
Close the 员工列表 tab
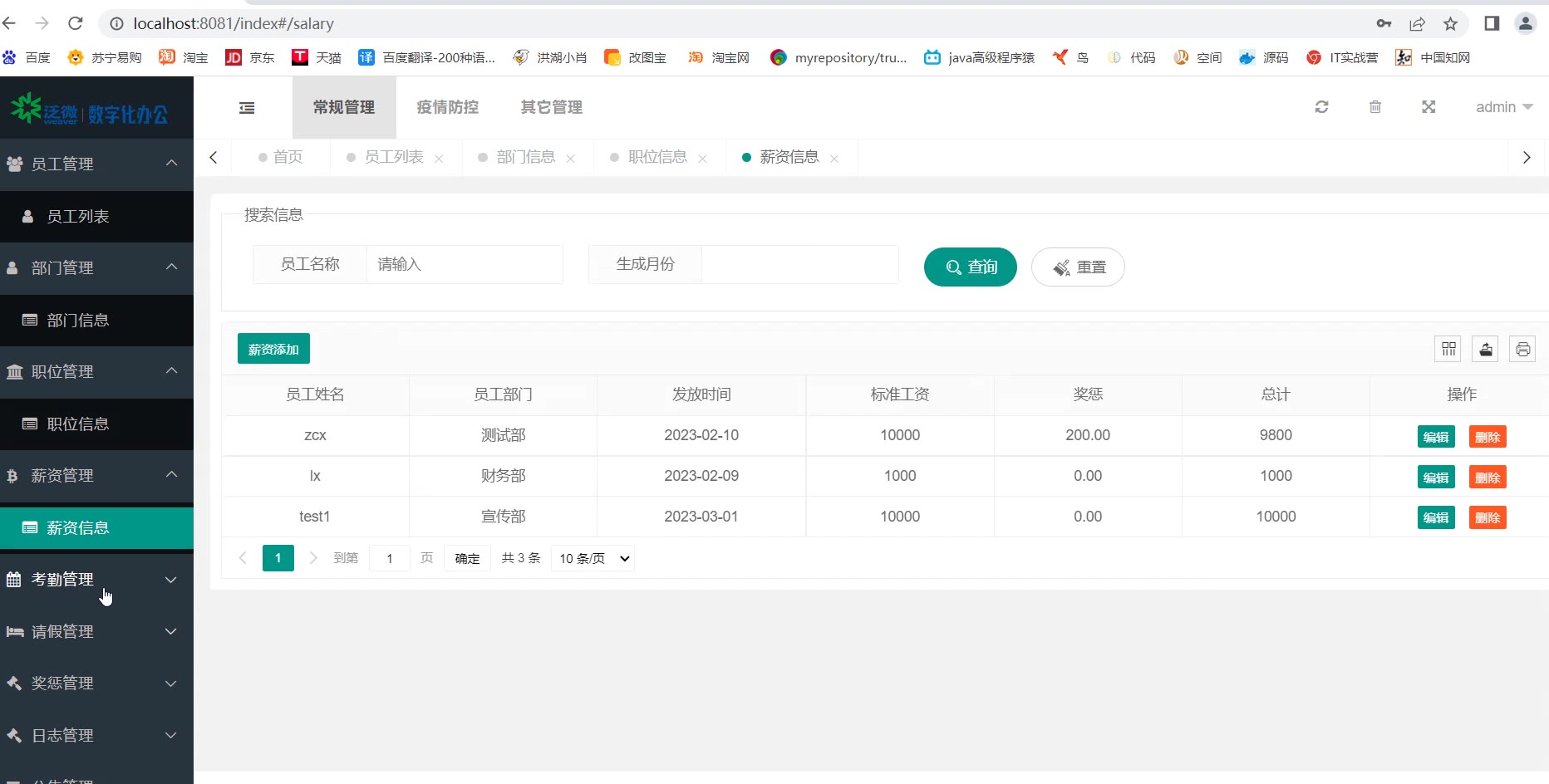[439, 159]
